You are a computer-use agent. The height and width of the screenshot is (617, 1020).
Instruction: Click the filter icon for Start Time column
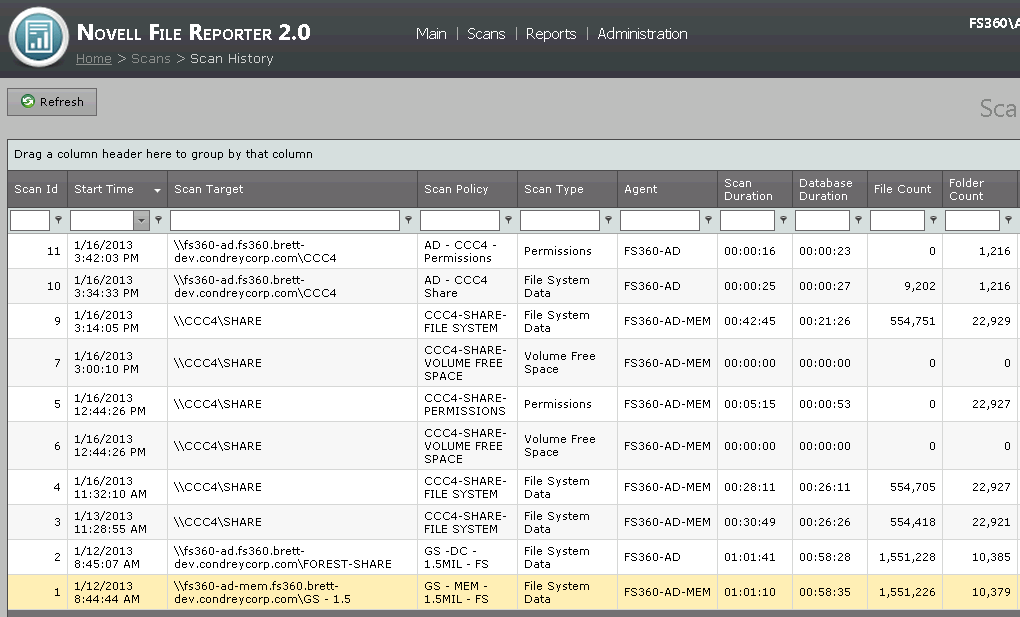159,220
